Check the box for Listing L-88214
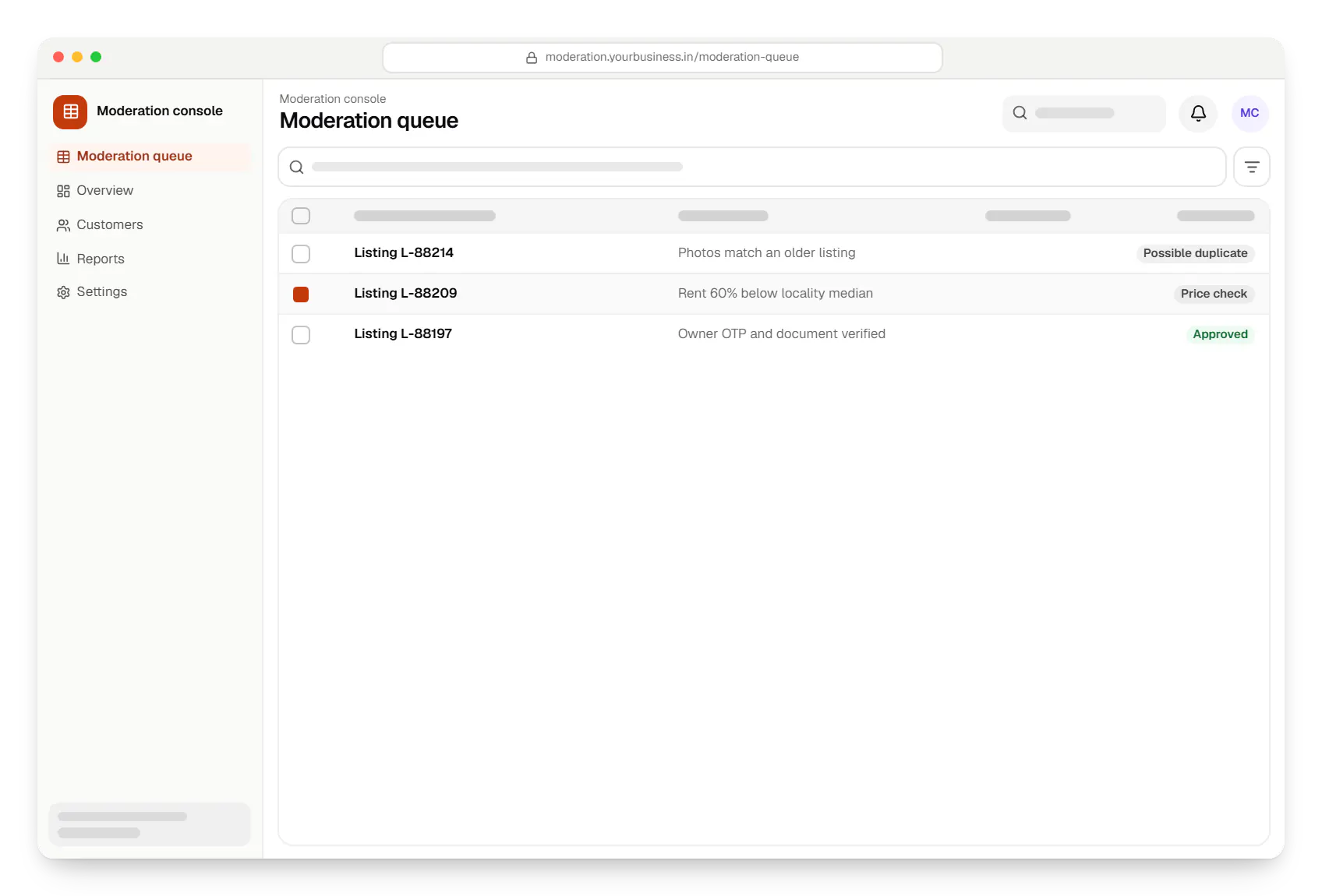The width and height of the screenshot is (1322, 896). pos(301,253)
